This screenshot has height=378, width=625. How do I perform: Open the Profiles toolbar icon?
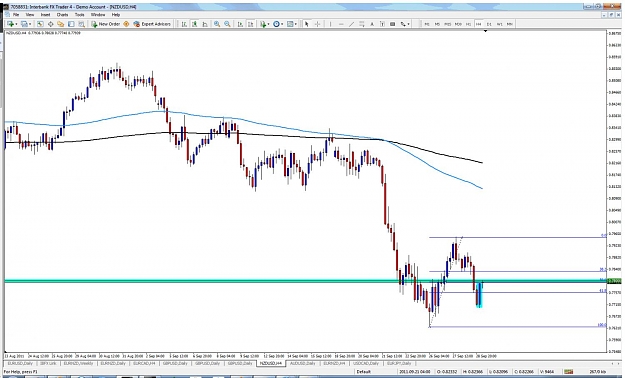(x=24, y=24)
